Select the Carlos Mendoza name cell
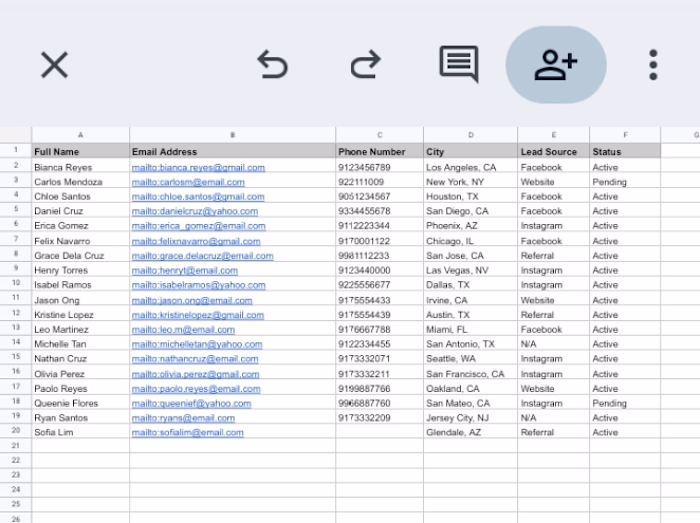Image resolution: width=700 pixels, height=523 pixels. 80,182
